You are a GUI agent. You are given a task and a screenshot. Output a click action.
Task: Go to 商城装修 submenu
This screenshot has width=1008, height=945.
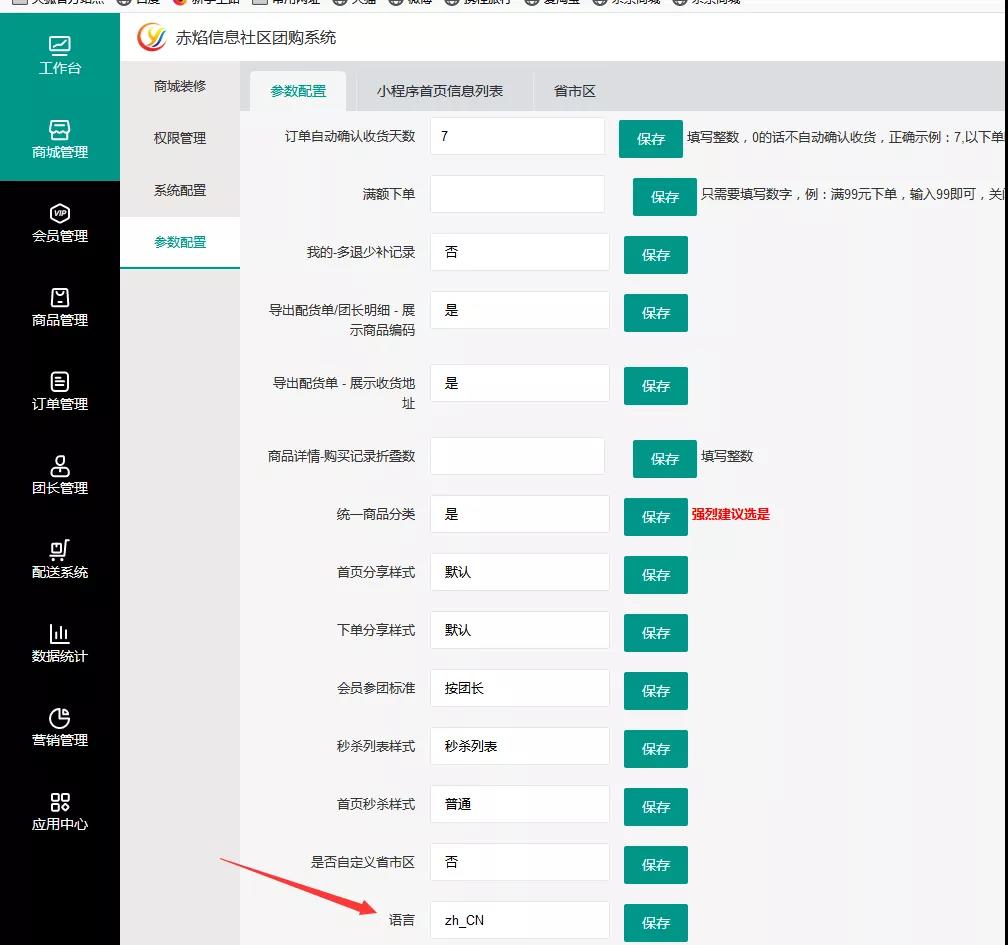[180, 86]
